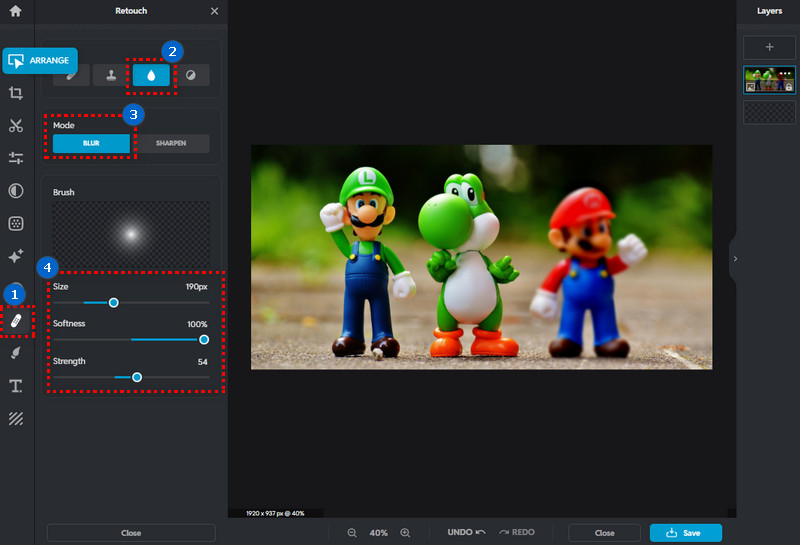Viewport: 800px width, 545px height.
Task: Set Mode to BLUR
Action: click(91, 143)
